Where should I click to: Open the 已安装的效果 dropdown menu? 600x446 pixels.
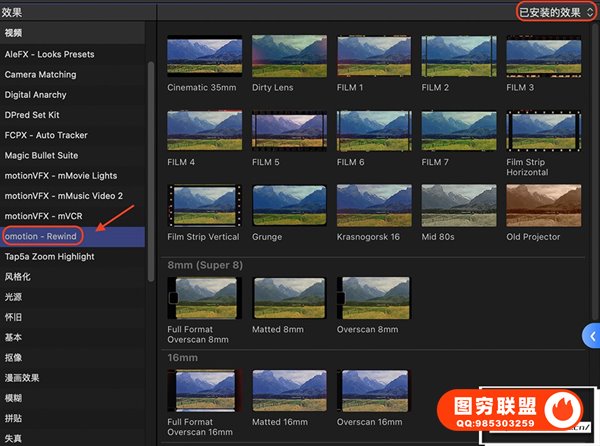[x=556, y=12]
